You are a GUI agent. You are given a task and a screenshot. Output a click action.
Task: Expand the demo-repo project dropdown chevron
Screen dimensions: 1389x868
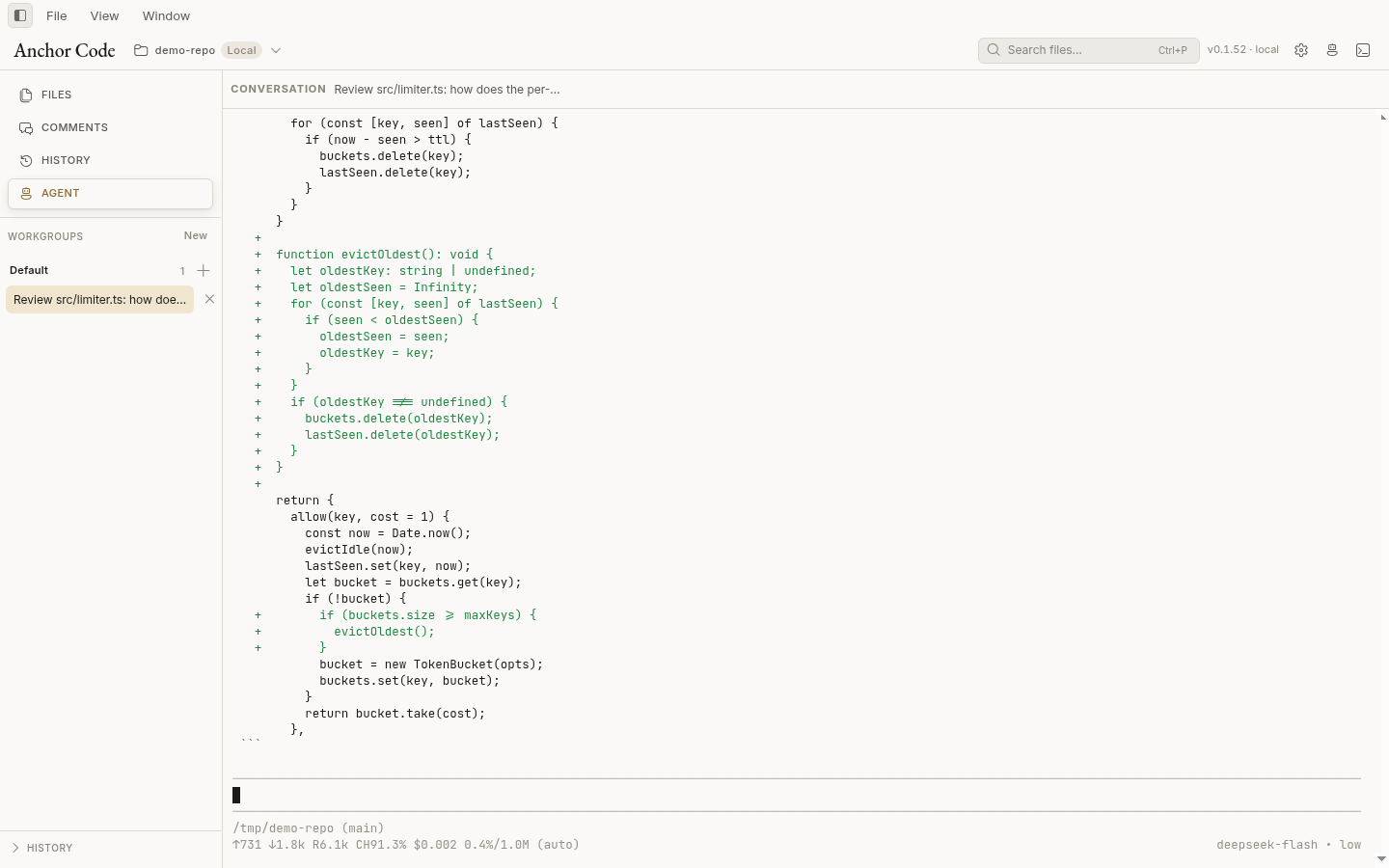(x=276, y=50)
